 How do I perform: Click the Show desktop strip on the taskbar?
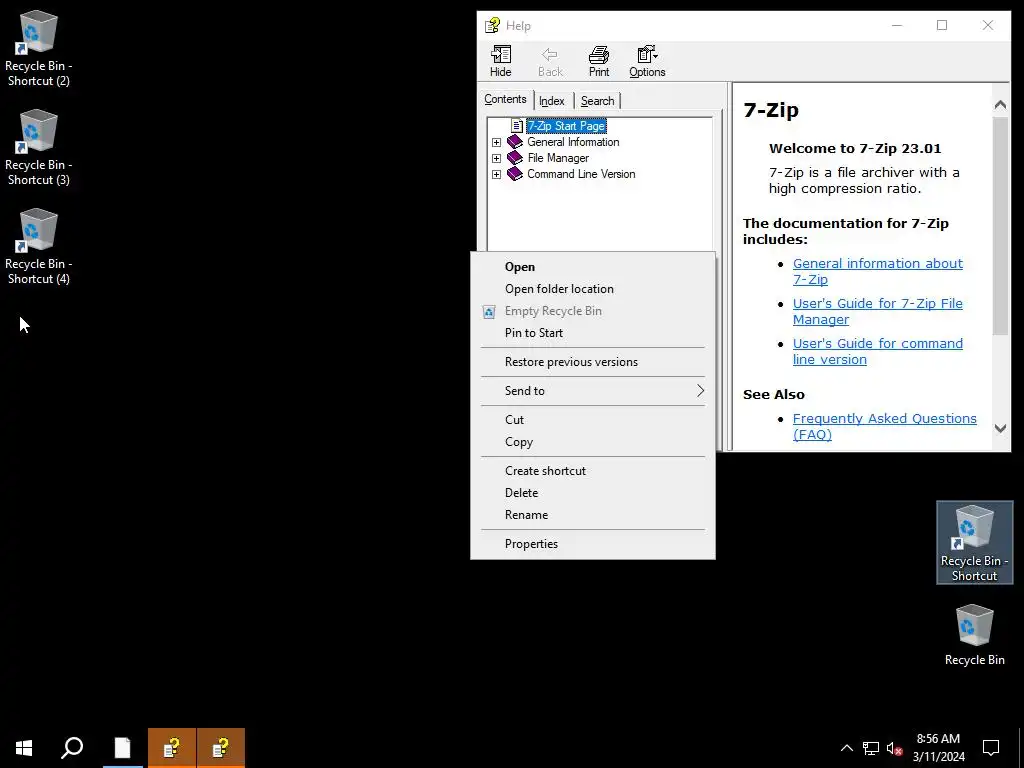(1021, 748)
